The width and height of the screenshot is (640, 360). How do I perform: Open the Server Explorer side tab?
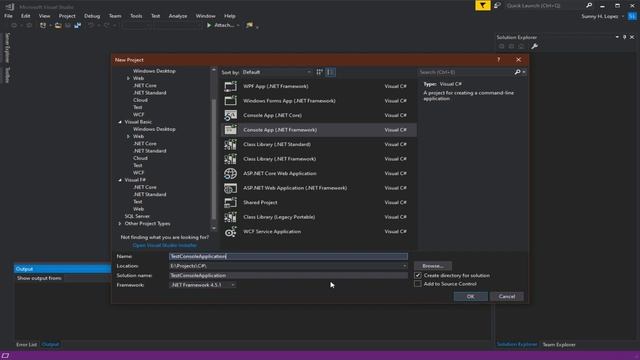pos(7,48)
